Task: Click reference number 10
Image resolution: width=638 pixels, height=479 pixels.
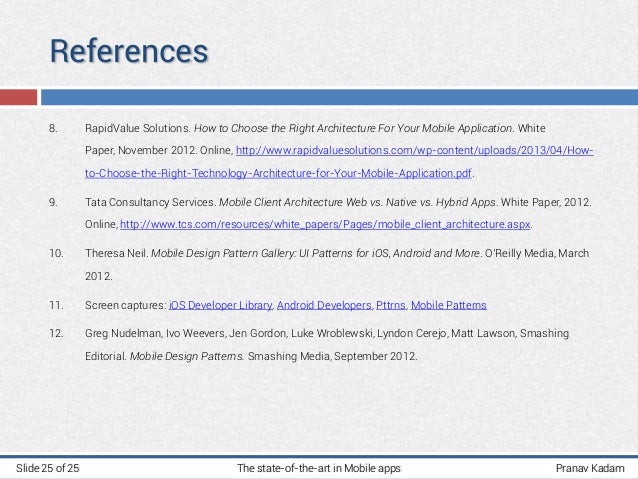Action: [56, 253]
